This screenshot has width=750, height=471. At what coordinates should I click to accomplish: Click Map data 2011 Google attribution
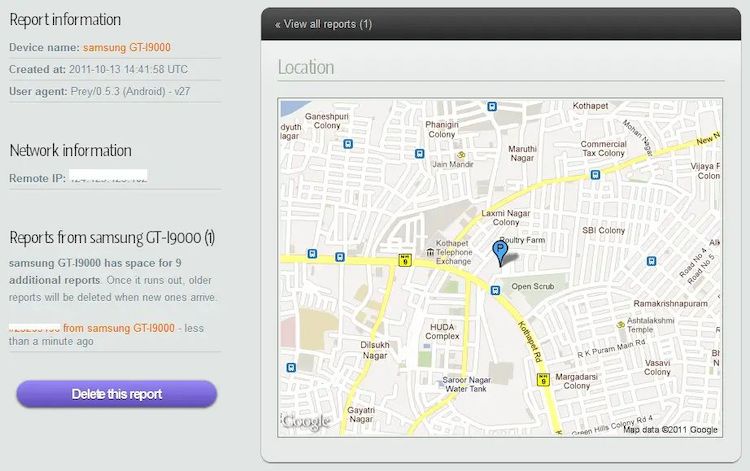click(670, 430)
